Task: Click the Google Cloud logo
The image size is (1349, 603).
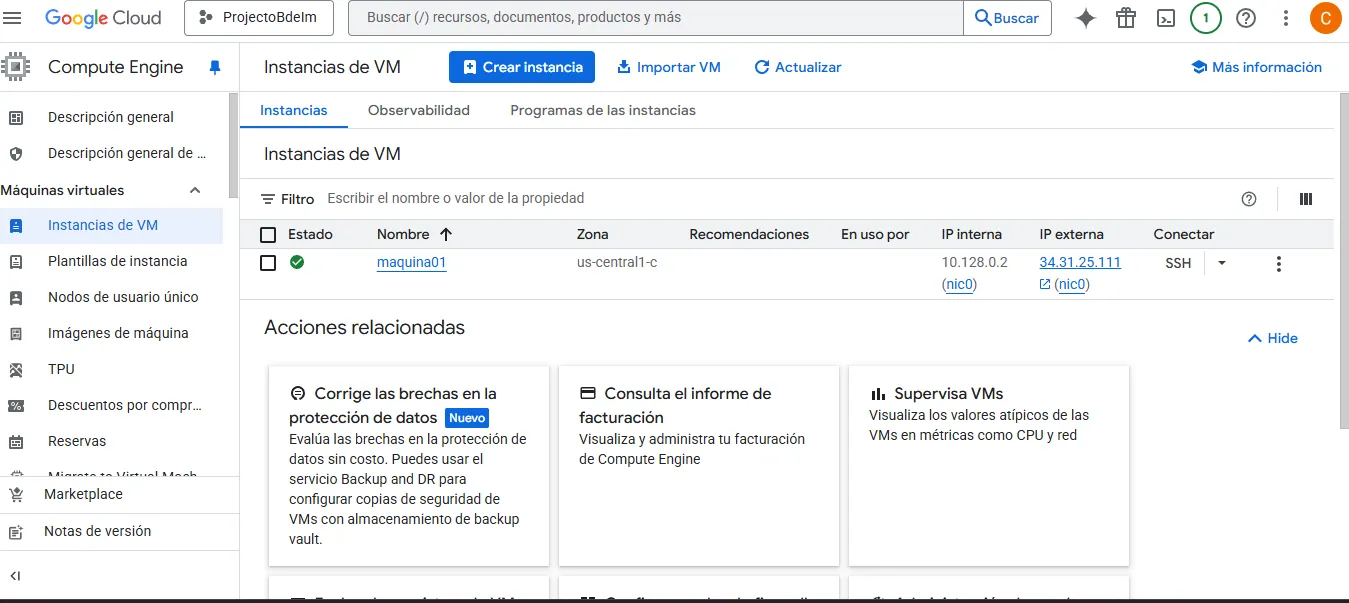Action: 104,18
